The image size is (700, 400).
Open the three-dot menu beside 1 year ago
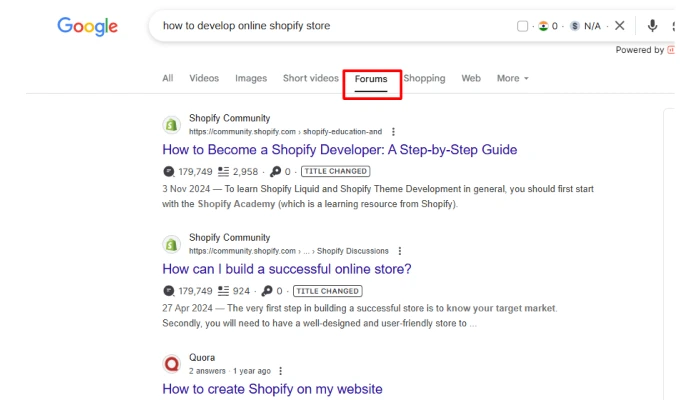pos(280,371)
